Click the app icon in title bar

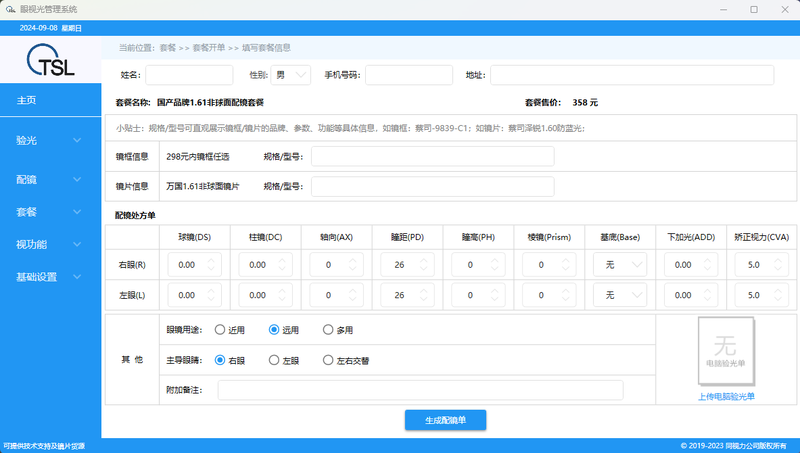click(10, 9)
